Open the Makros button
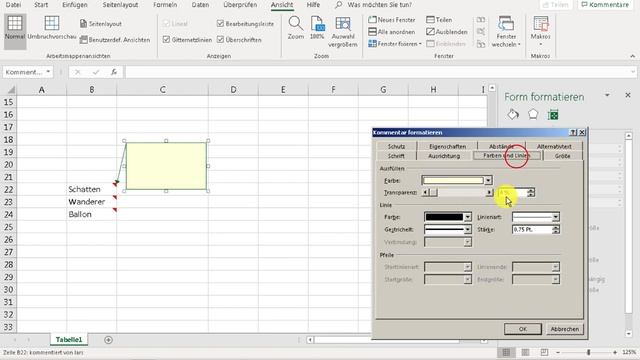The image size is (640, 360). click(540, 31)
